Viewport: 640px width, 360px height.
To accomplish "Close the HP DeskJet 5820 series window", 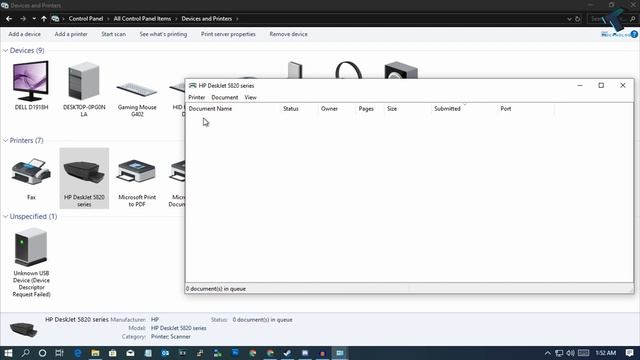I will (623, 85).
